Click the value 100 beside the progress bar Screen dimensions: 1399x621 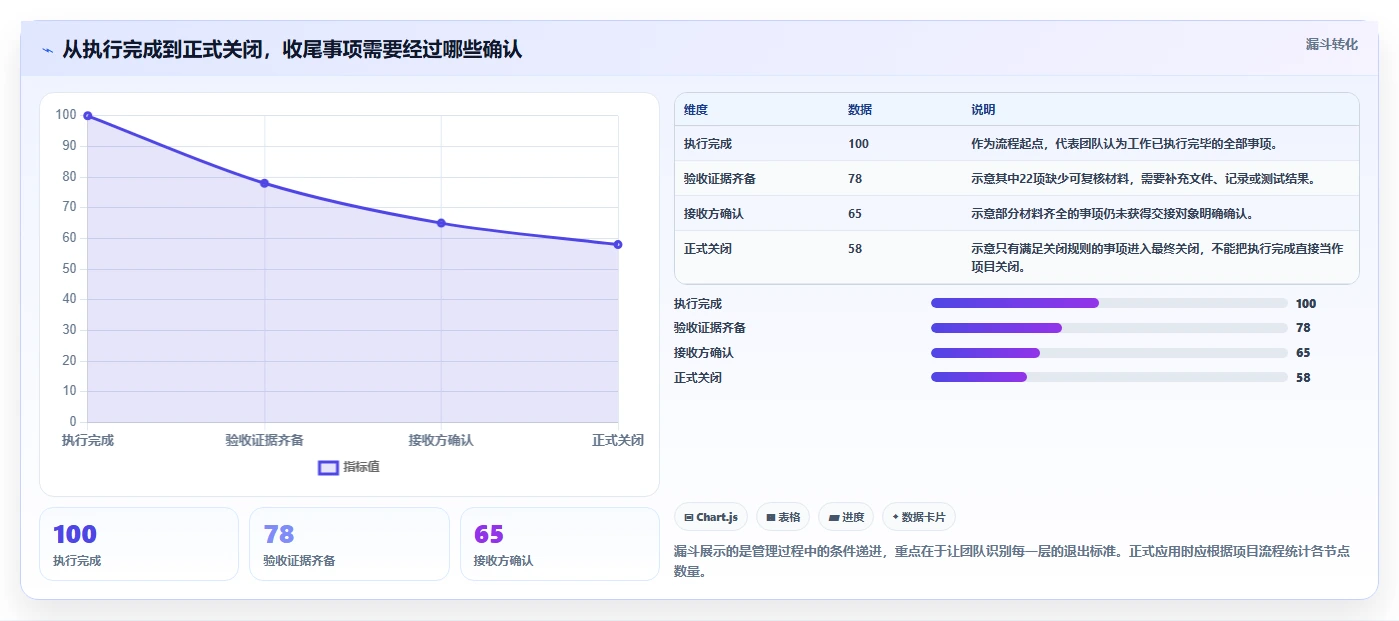click(x=1306, y=304)
